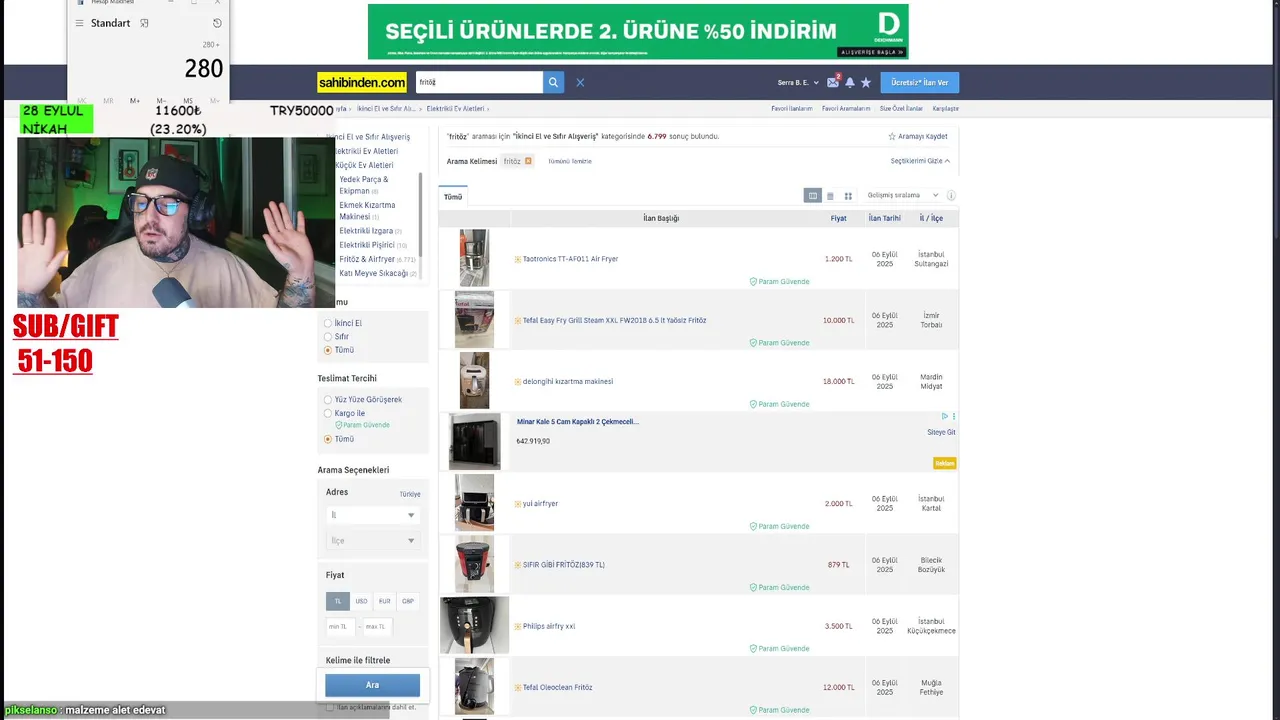Open Elektrikli Izgara category
This screenshot has width=1280, height=720.
tap(366, 231)
